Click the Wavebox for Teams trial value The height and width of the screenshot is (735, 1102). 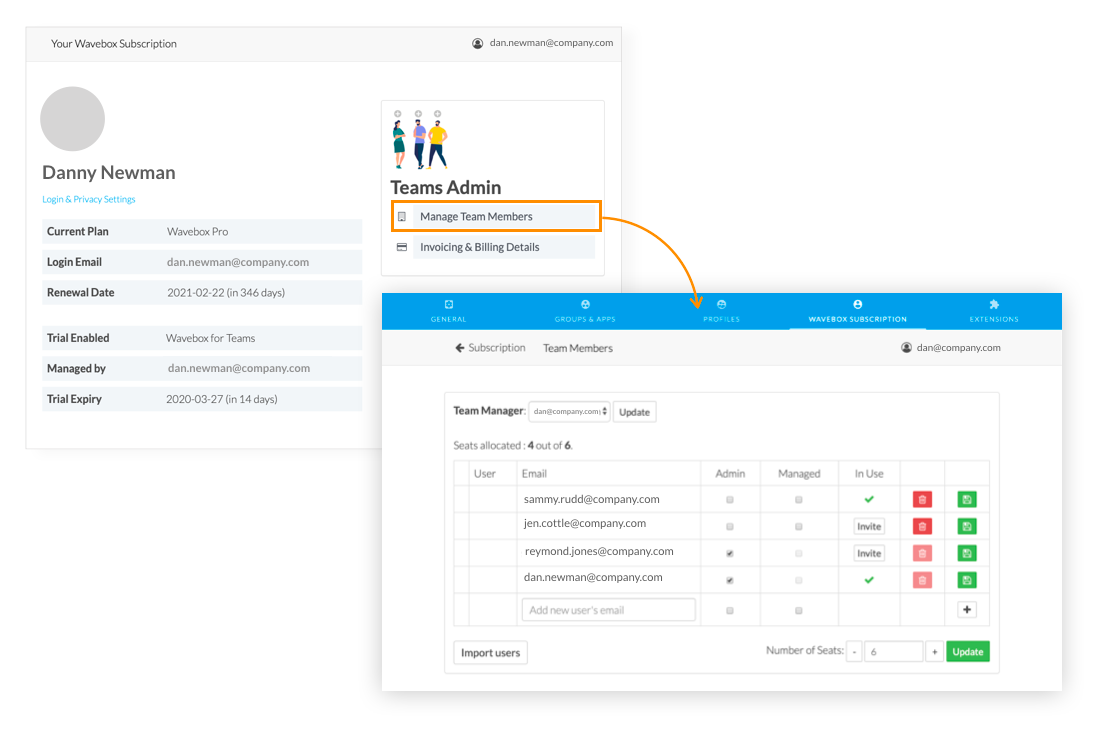[x=210, y=338]
